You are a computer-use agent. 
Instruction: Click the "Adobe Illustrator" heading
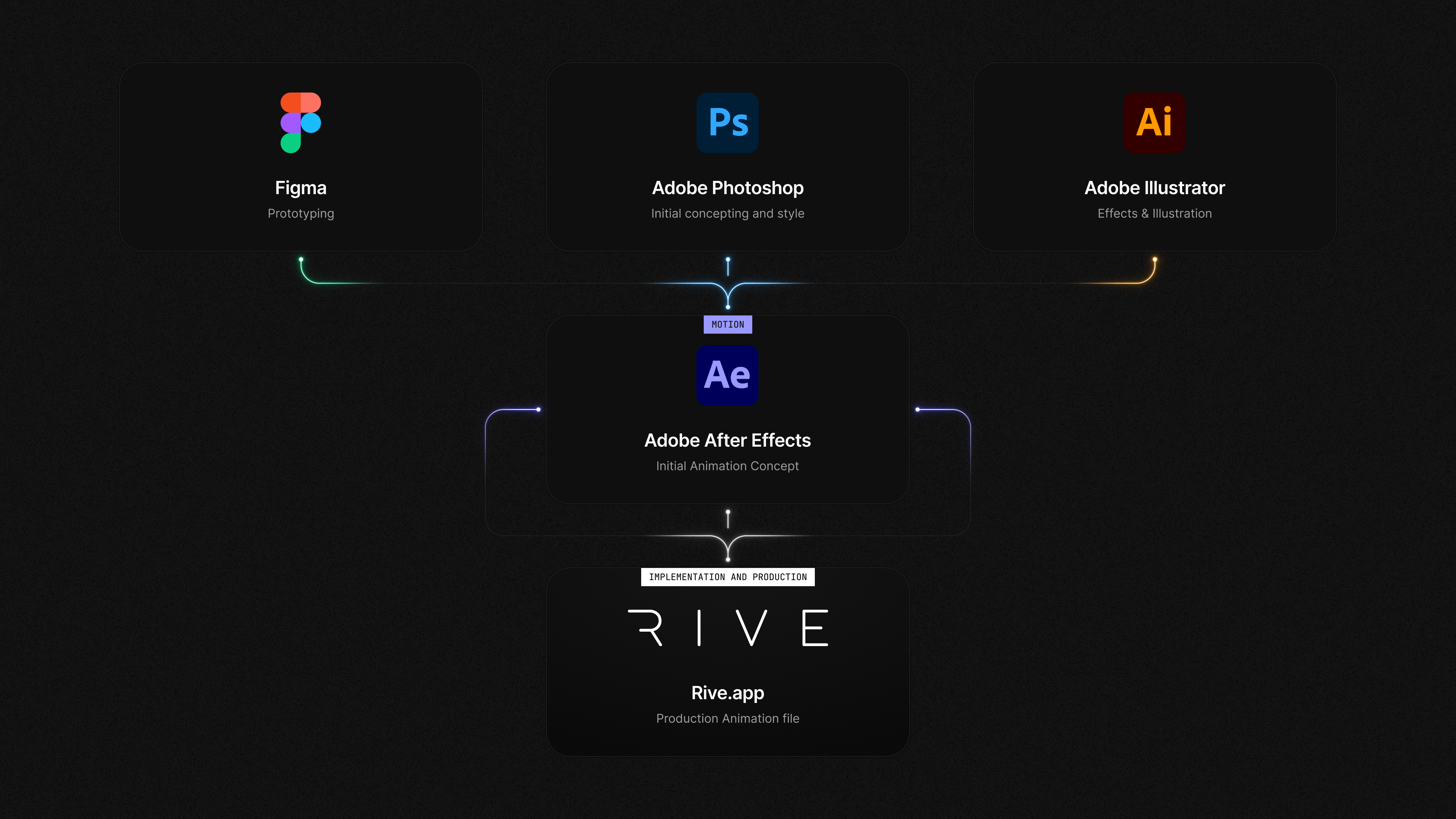pos(1155,188)
